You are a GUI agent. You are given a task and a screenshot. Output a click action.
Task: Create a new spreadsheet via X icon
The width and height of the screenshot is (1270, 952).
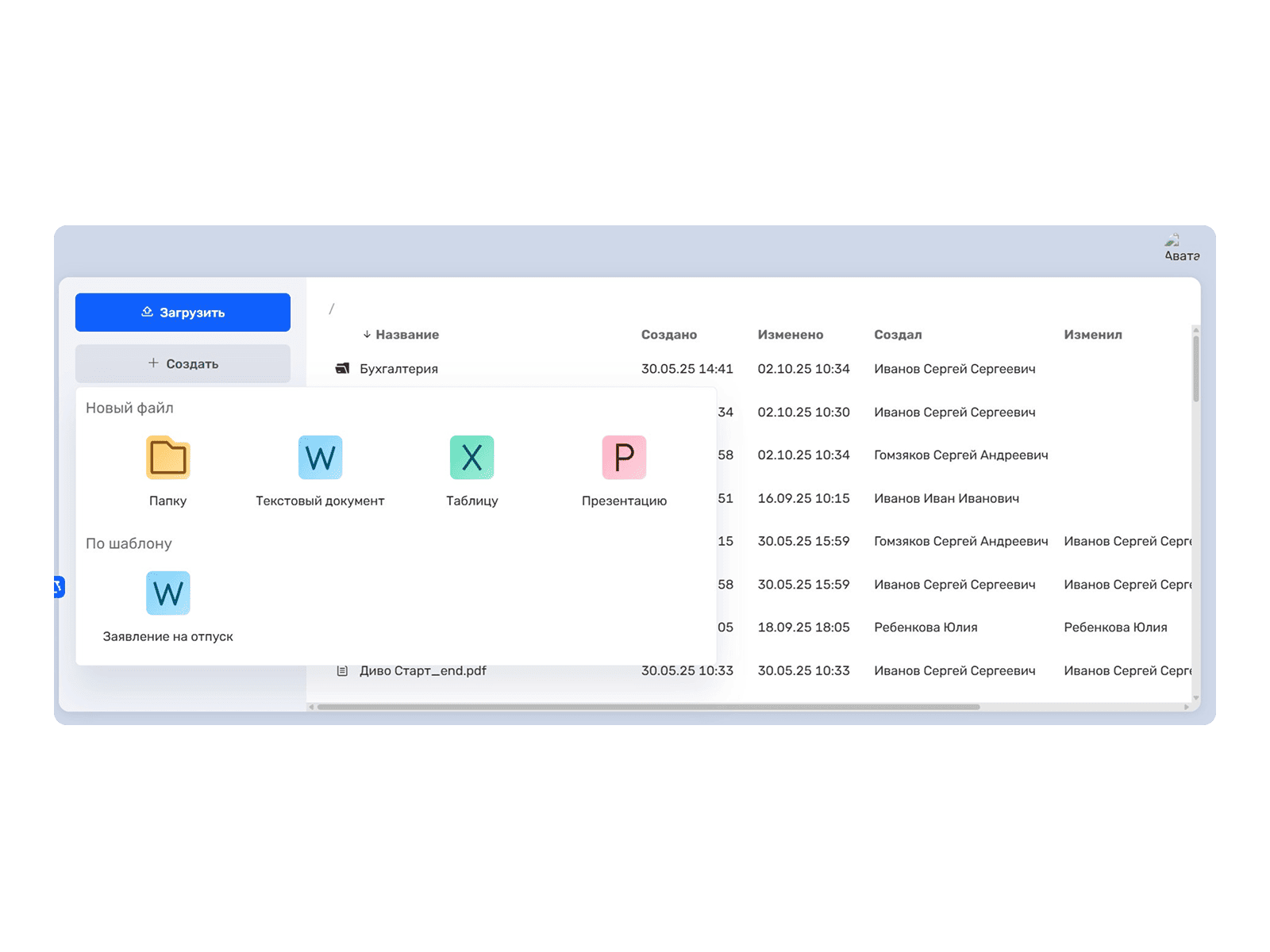[471, 458]
